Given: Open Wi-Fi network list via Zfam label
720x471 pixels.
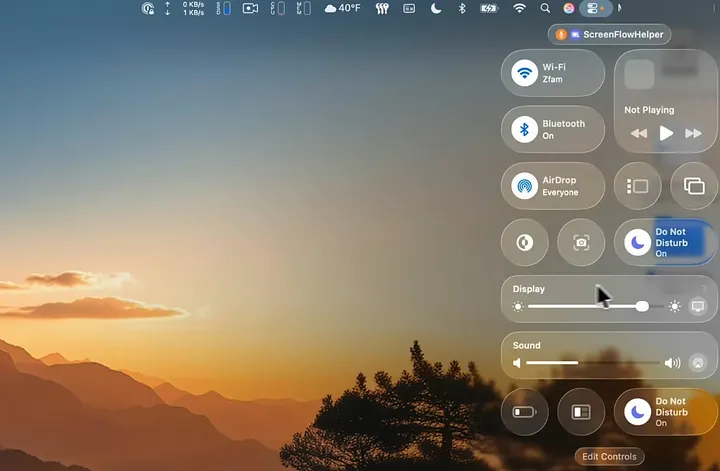Looking at the screenshot, I should pos(552,79).
